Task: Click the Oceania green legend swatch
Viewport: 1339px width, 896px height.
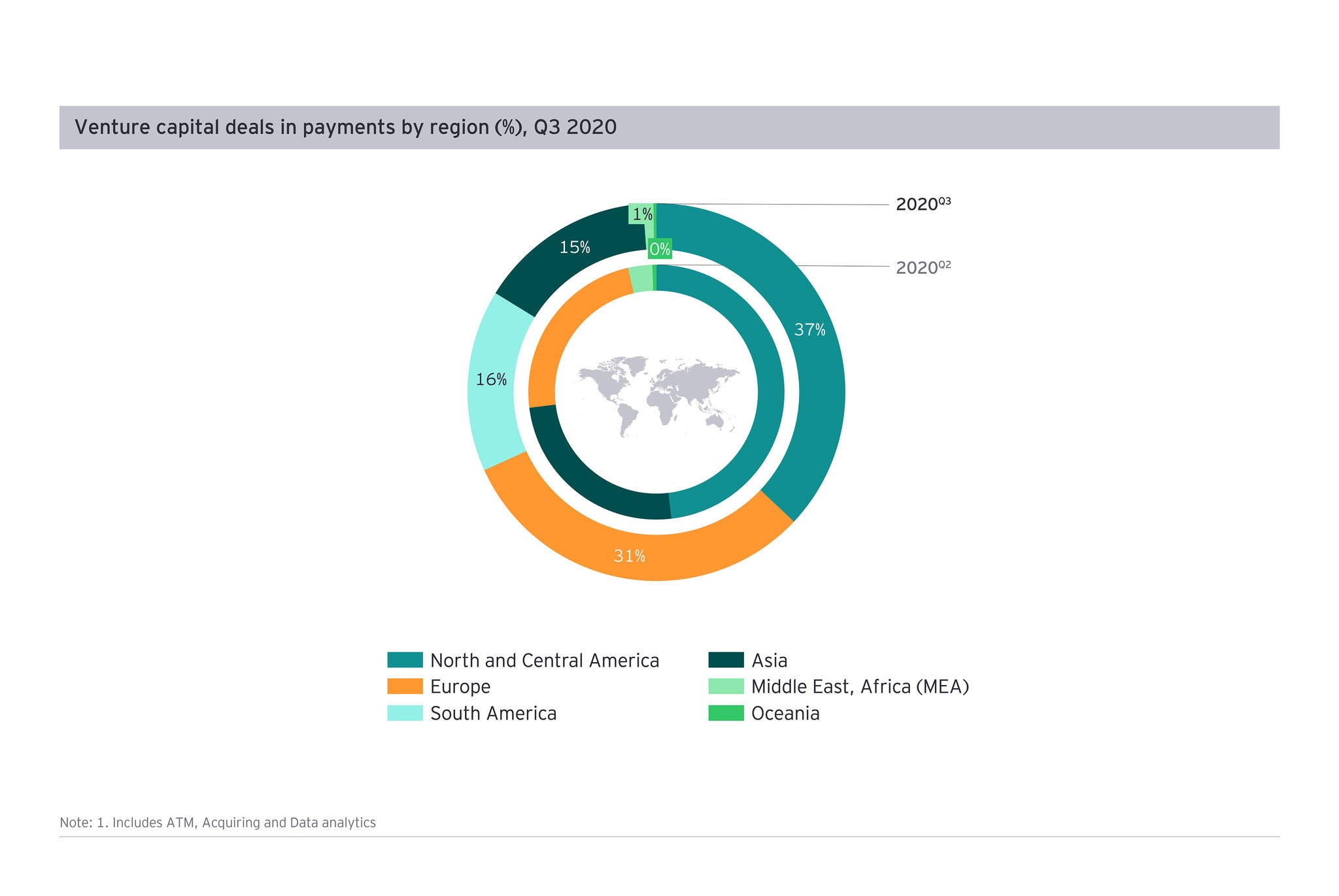Action: (726, 713)
